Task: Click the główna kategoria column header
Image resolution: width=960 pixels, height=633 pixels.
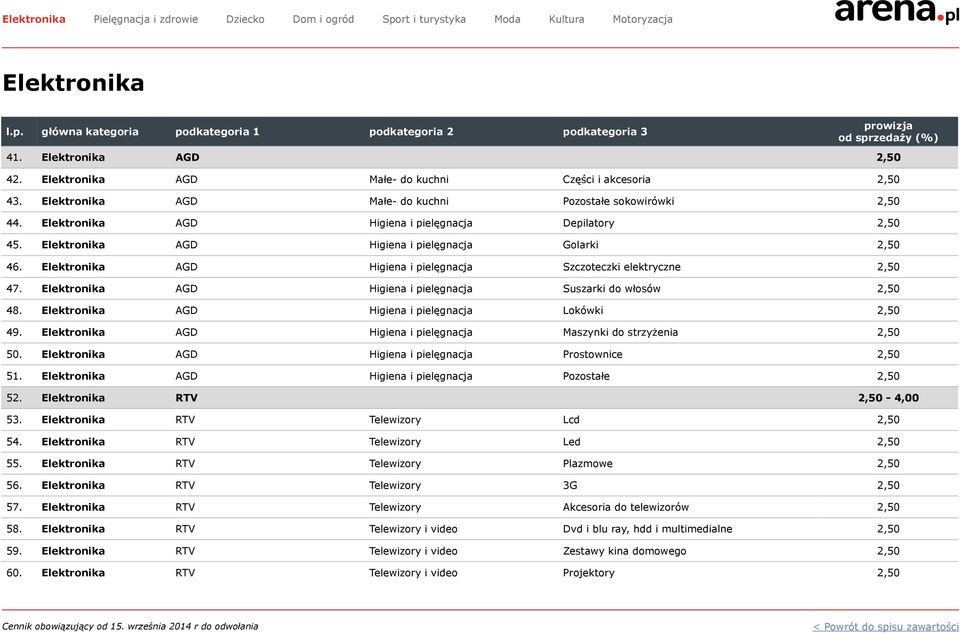Action: [x=90, y=132]
